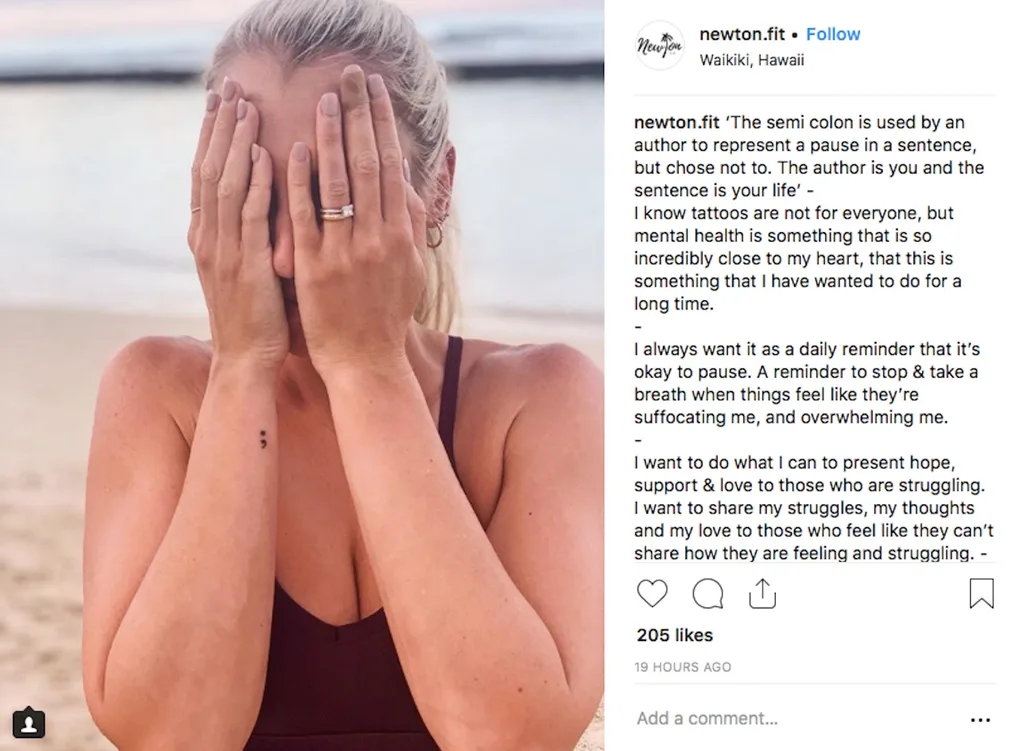The height and width of the screenshot is (751, 1024).
Task: Open the newton.fit profile avatar
Action: click(660, 46)
